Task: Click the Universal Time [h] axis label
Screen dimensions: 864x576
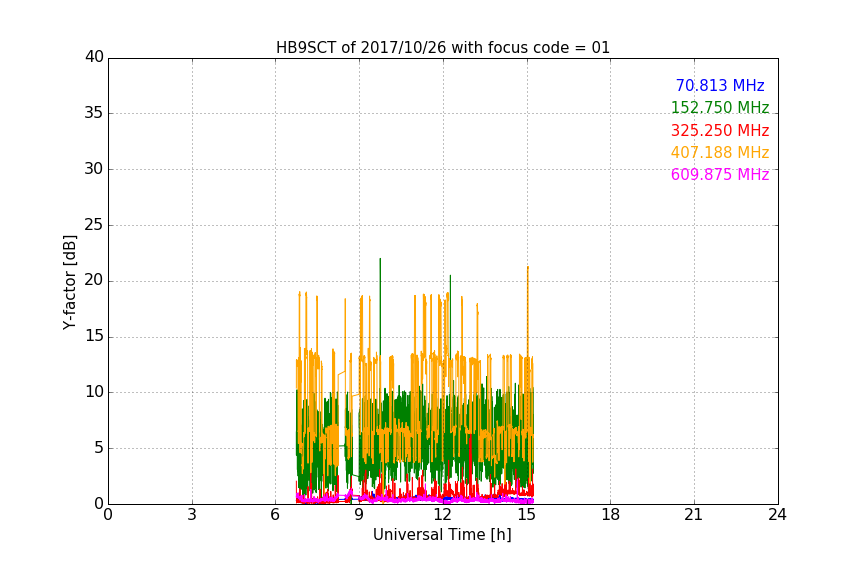Action: click(442, 535)
